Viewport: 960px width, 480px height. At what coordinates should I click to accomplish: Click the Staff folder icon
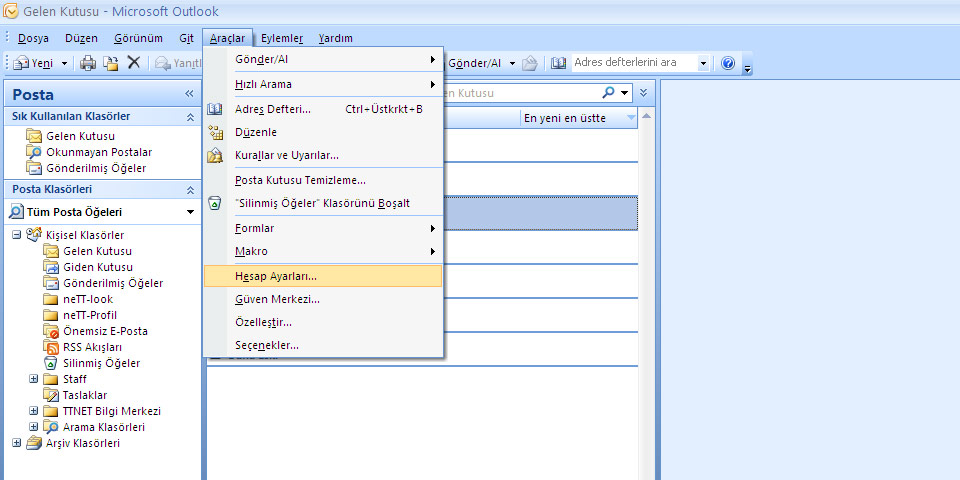[x=50, y=379]
